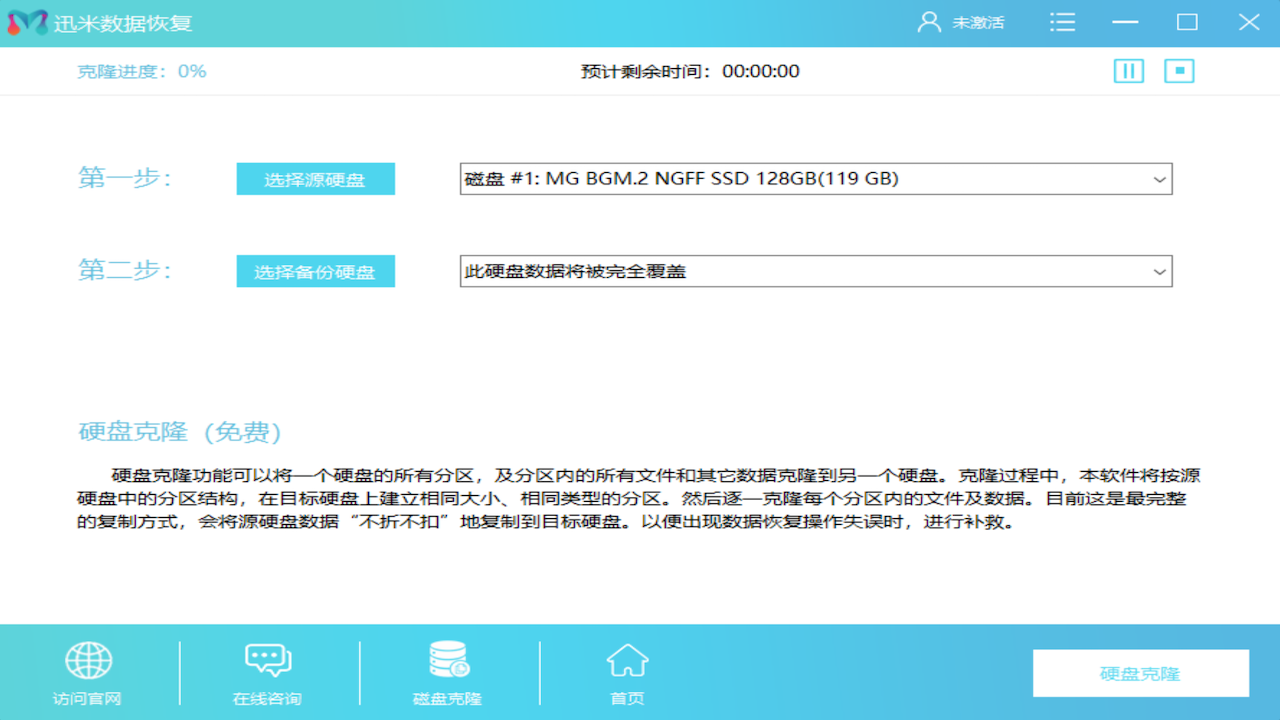The height and width of the screenshot is (720, 1280).
Task: Click the 选择备份硬盘 button
Action: coord(315,271)
